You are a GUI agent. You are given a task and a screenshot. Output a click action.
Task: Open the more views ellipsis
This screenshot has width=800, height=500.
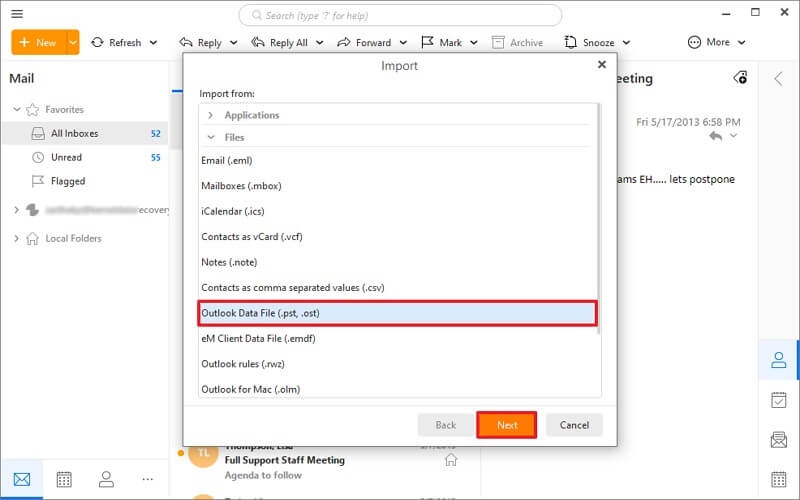pos(147,480)
